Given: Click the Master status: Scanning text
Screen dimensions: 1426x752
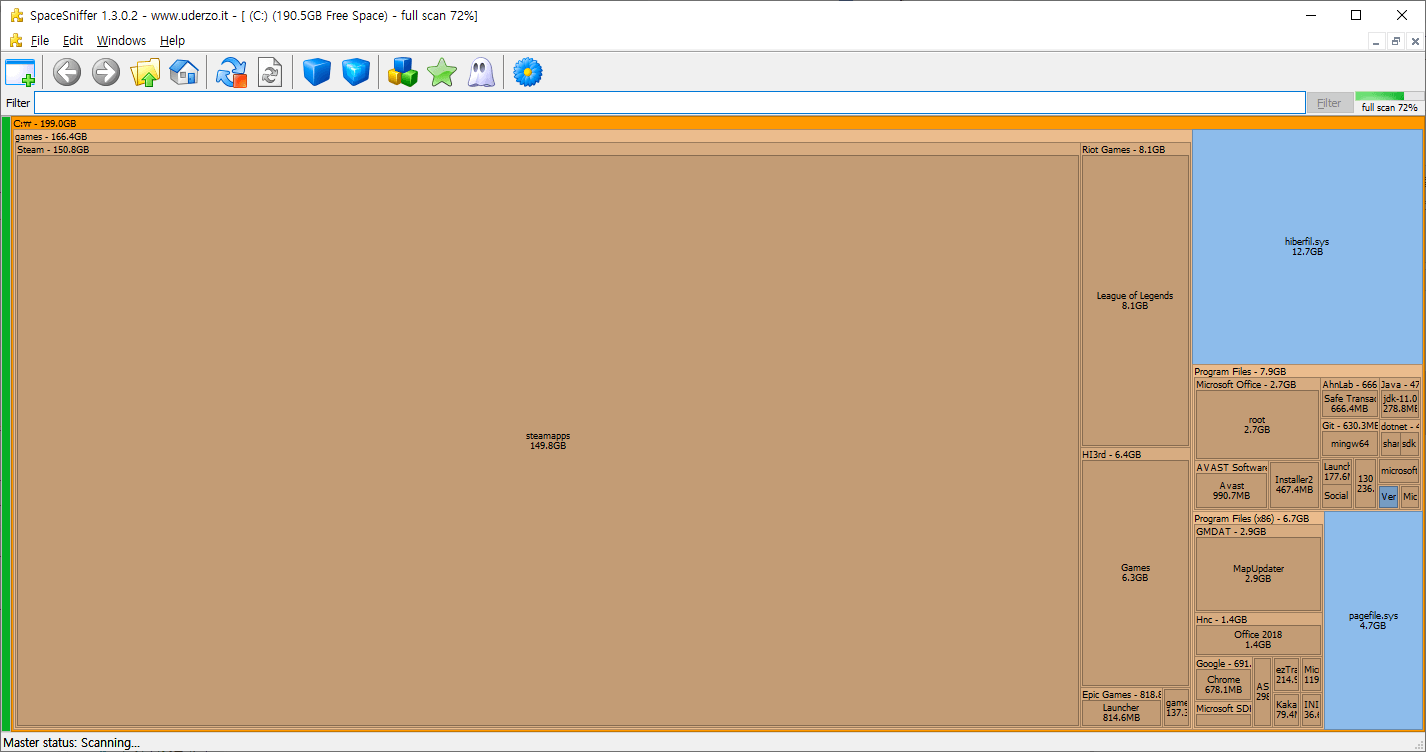Looking at the screenshot, I should (x=71, y=743).
